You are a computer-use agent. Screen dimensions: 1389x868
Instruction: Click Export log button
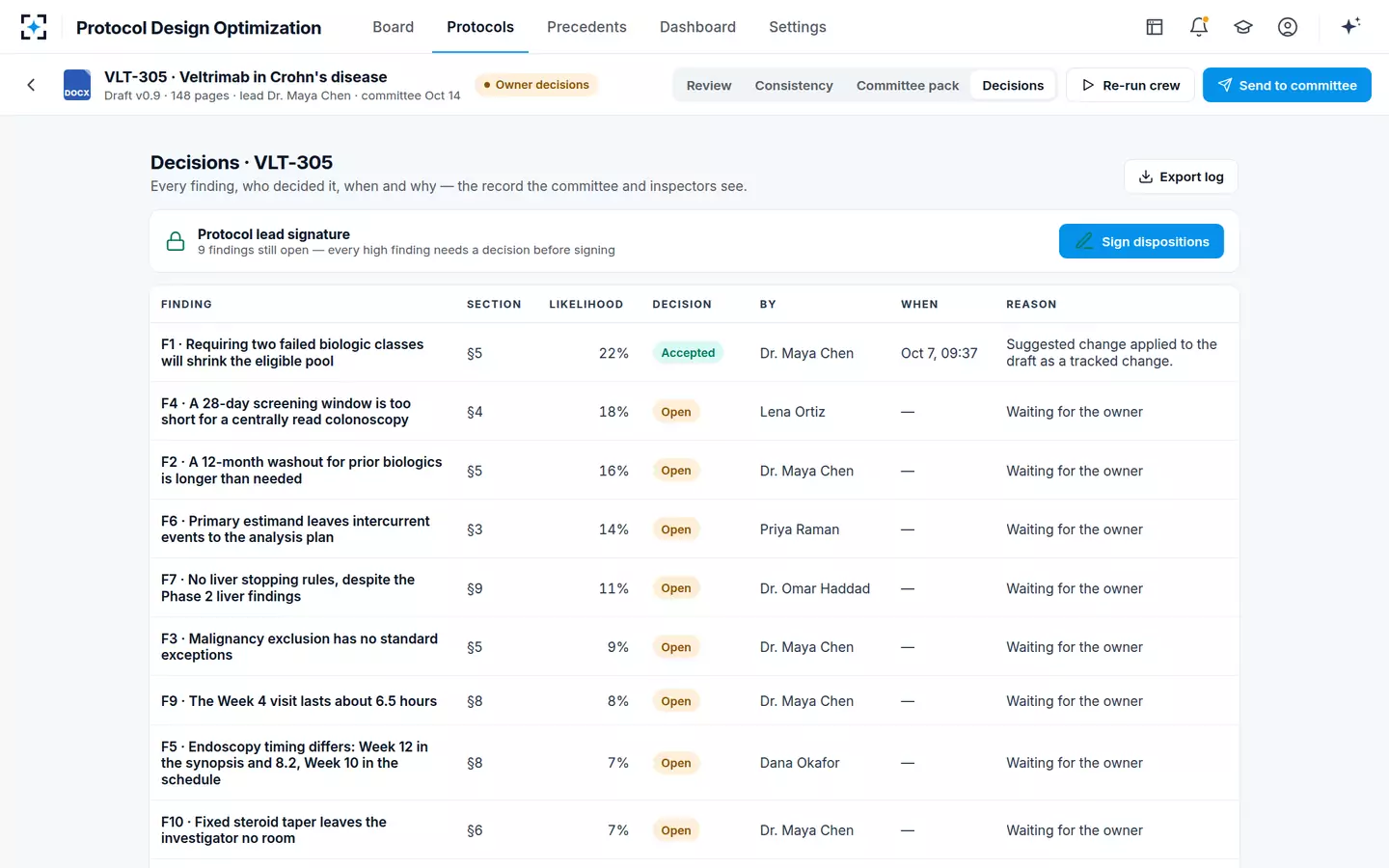(x=1181, y=176)
